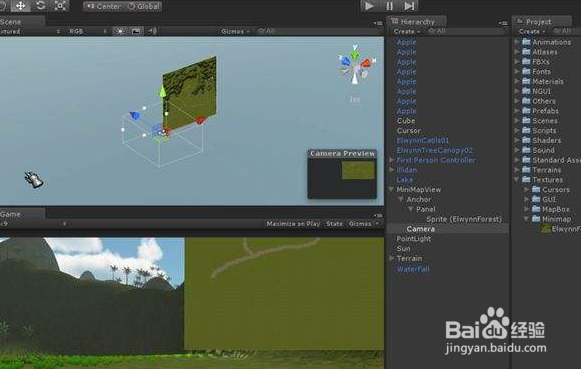Click the Hierarchy search field
The width and height of the screenshot is (581, 369).
point(466,31)
